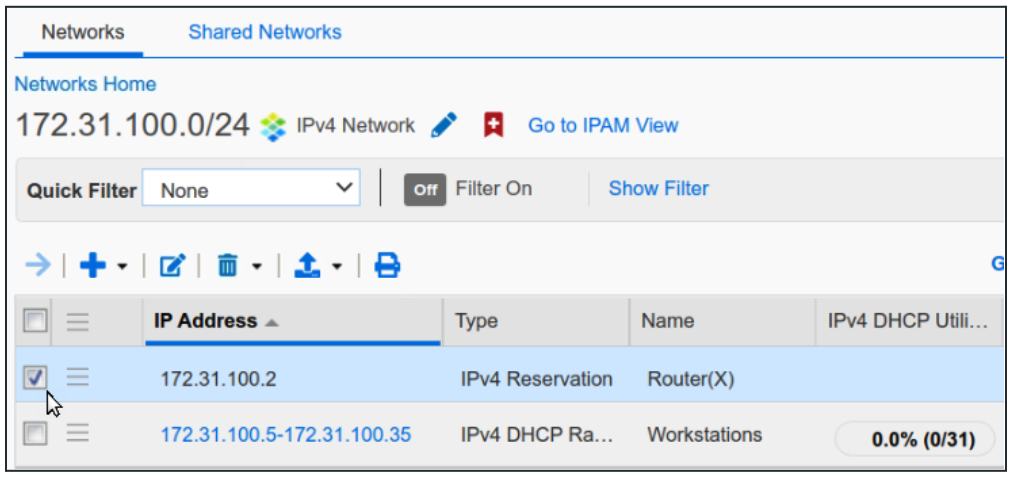Switch to the Shared Networks tab
This screenshot has width=1013, height=480.
265,32
